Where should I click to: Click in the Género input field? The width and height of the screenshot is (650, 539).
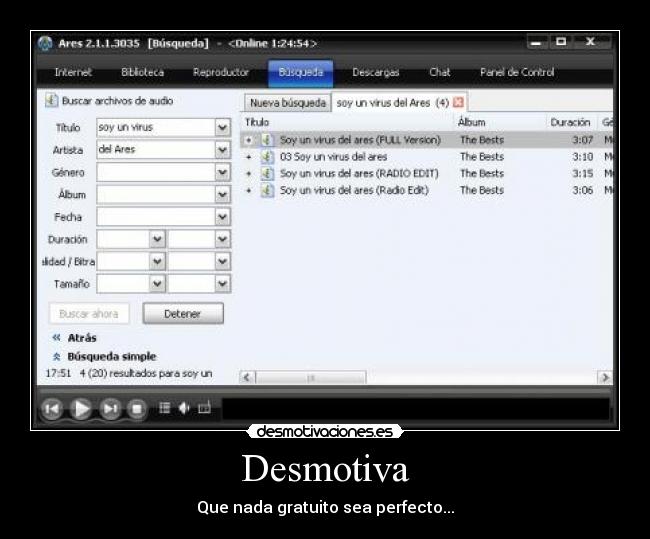[x=155, y=172]
